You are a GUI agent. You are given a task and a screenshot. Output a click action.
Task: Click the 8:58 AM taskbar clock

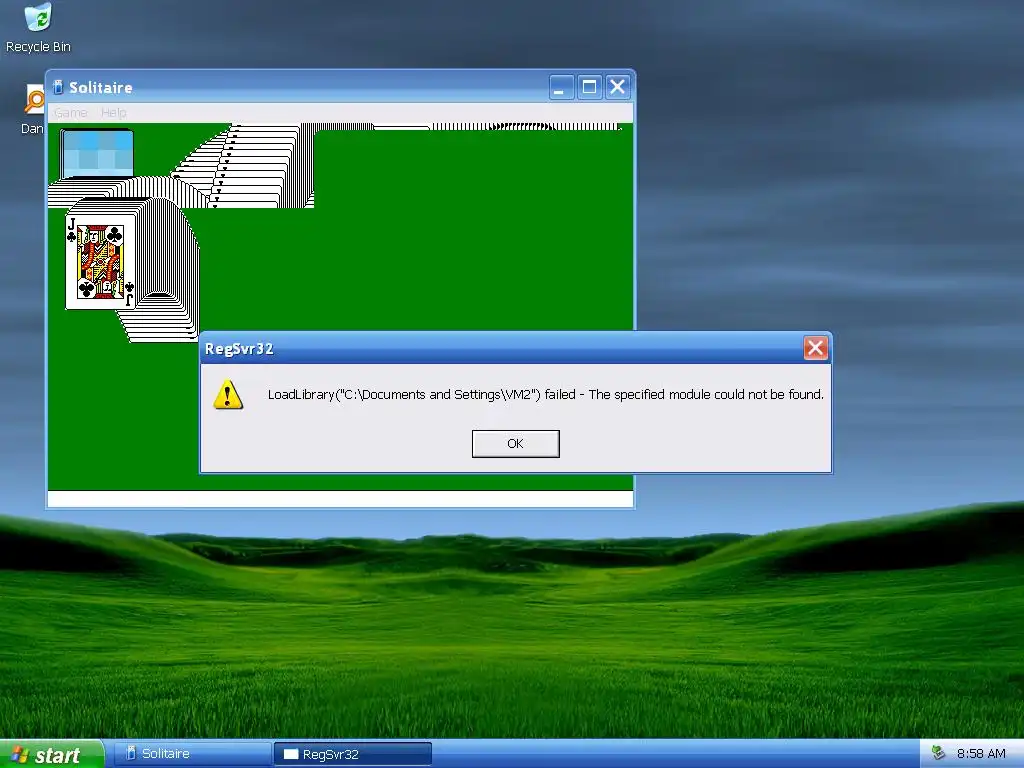pyautogui.click(x=981, y=754)
